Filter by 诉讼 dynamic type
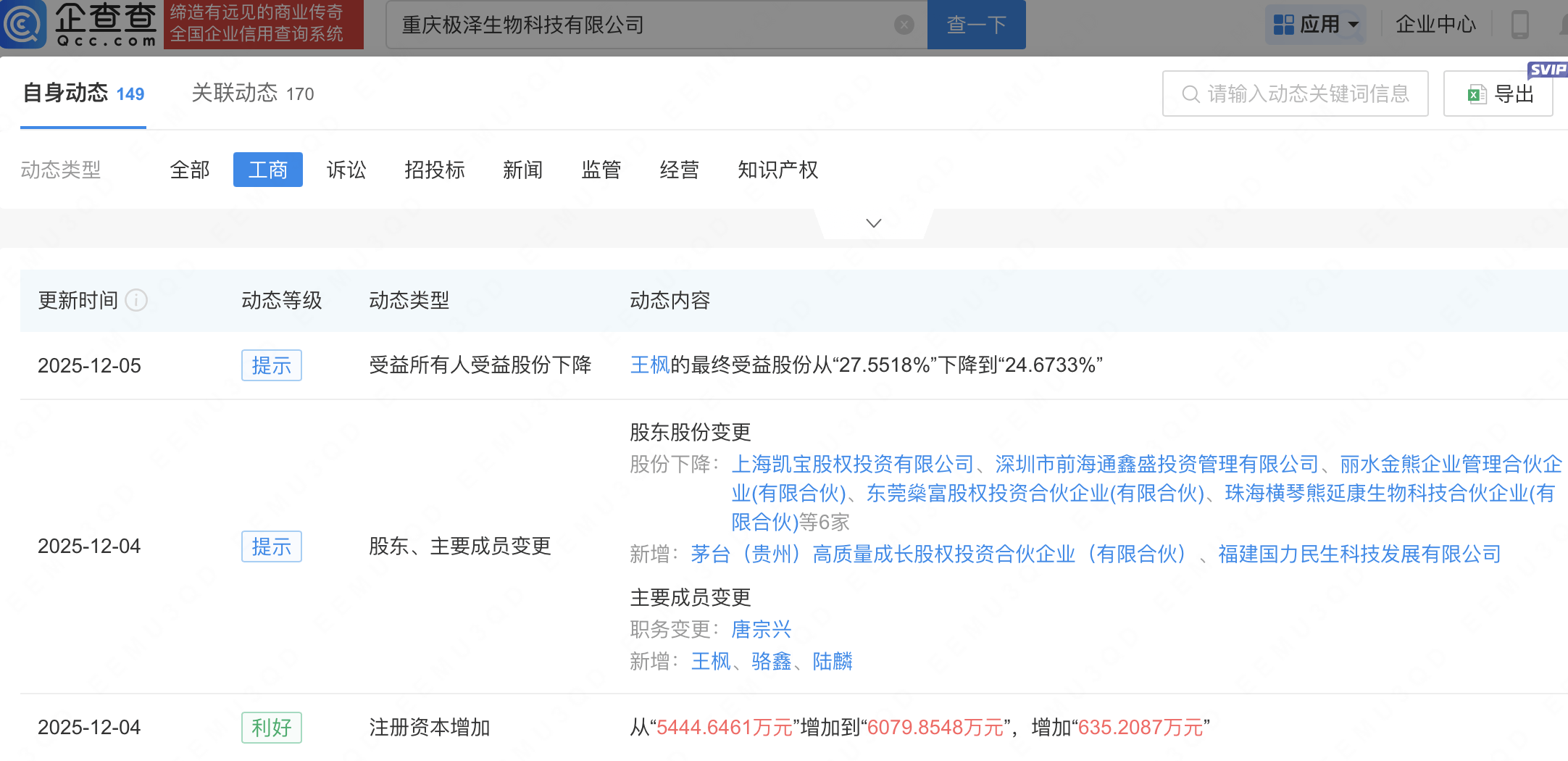This screenshot has height=761, width=1568. tap(346, 170)
